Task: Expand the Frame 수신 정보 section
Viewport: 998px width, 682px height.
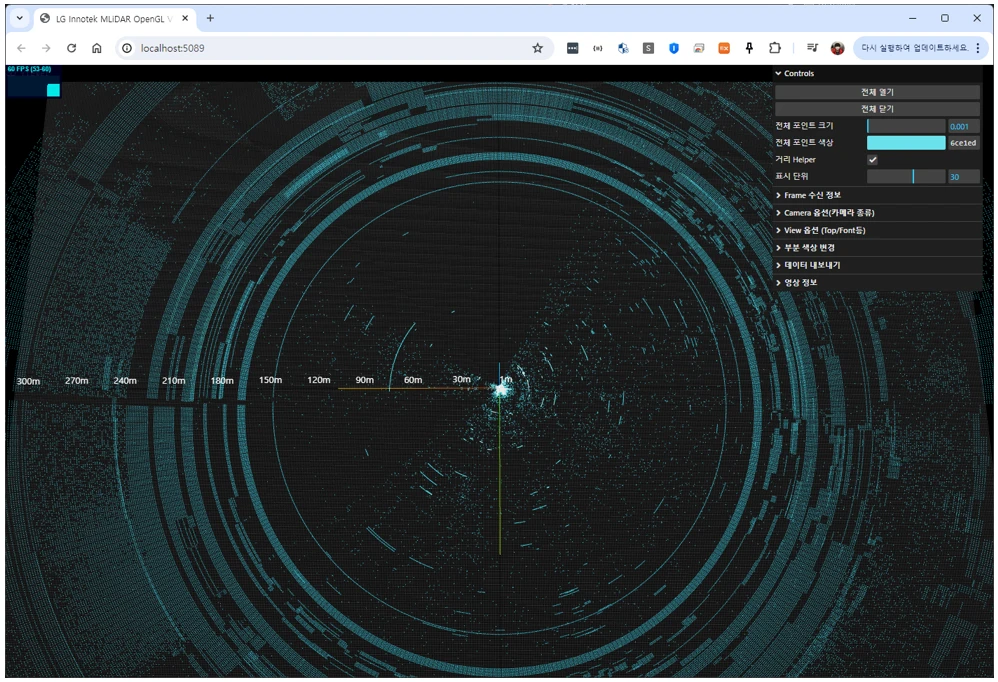Action: click(877, 195)
